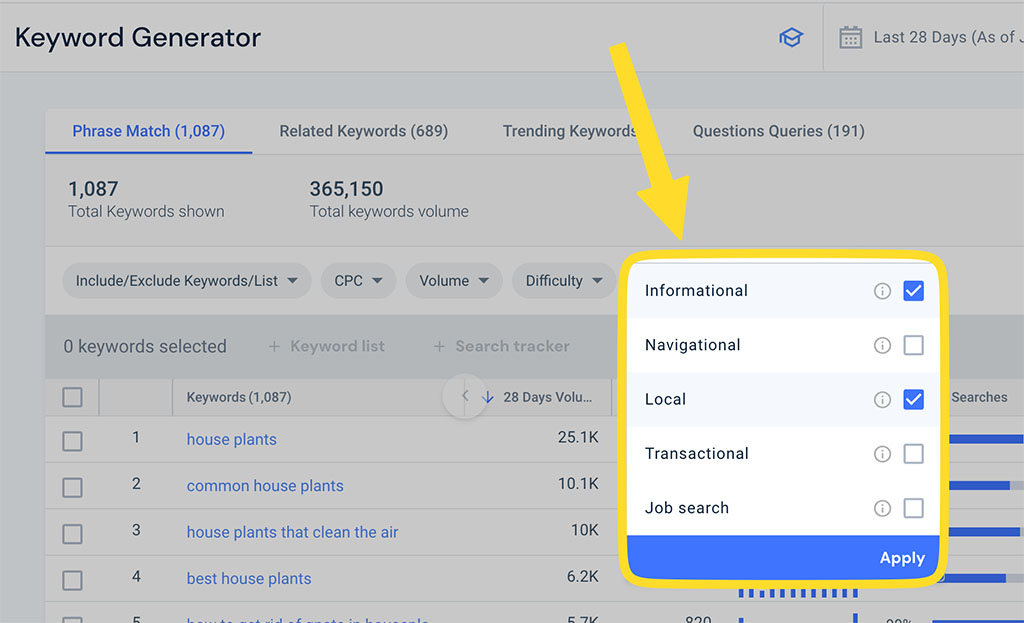Viewport: 1024px width, 623px height.
Task: Click info icon next to Job search
Action: pyautogui.click(x=882, y=507)
